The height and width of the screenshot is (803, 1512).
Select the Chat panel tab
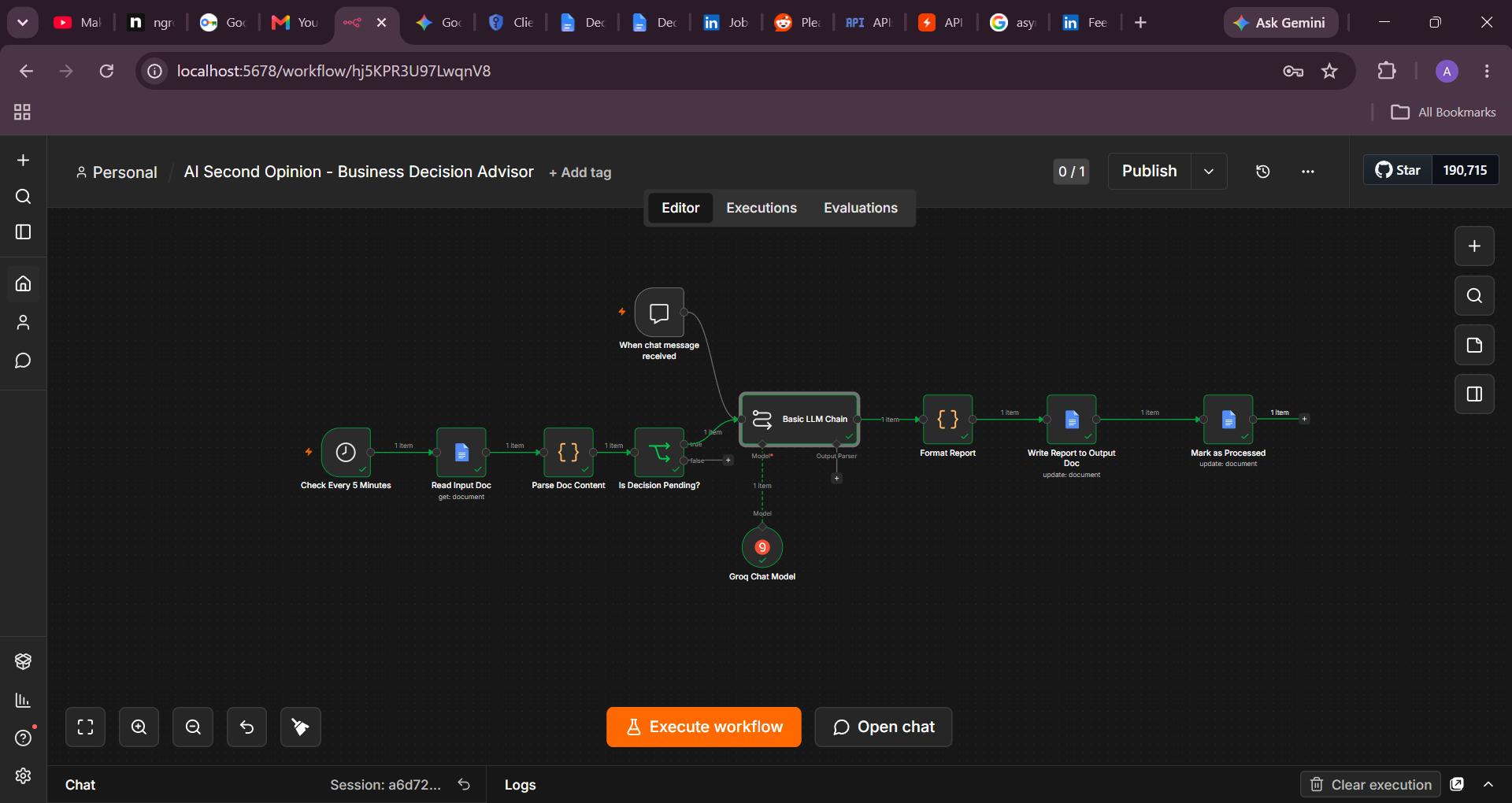80,785
